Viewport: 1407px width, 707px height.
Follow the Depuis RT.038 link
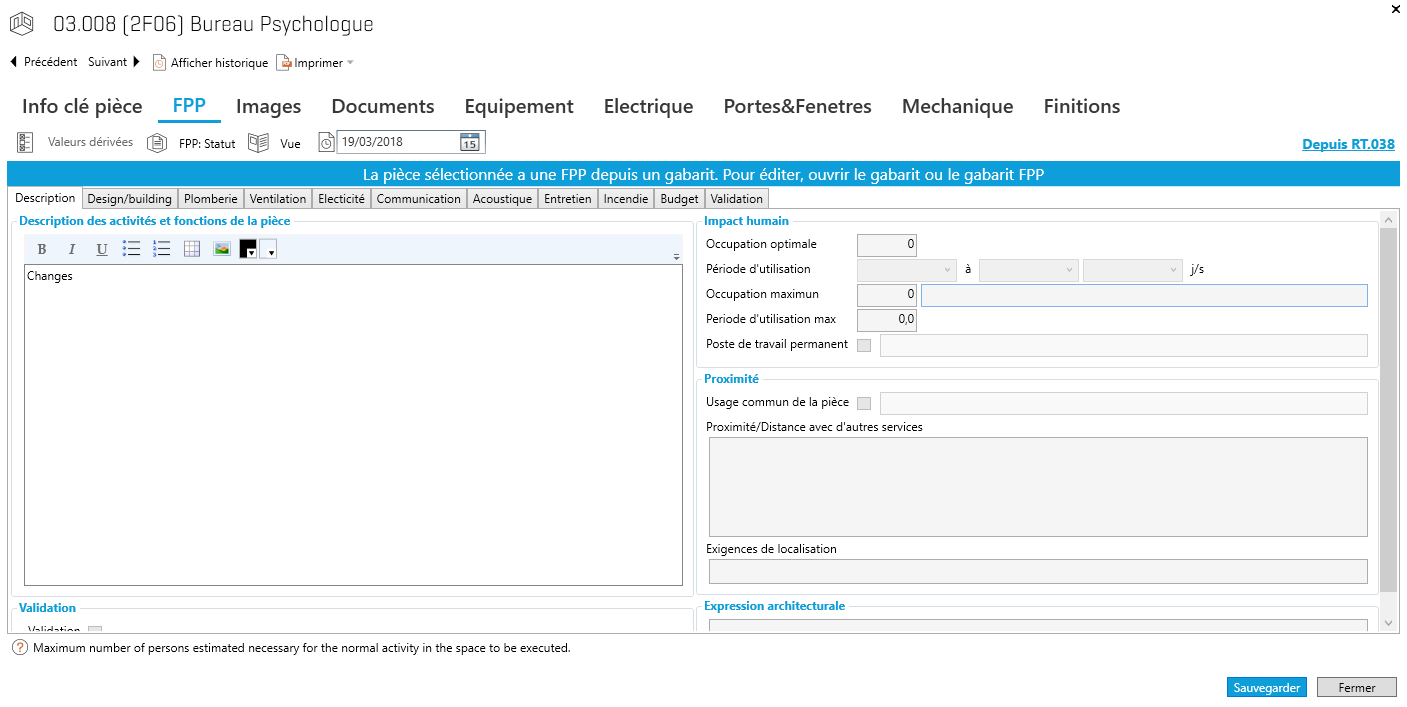tap(1348, 145)
